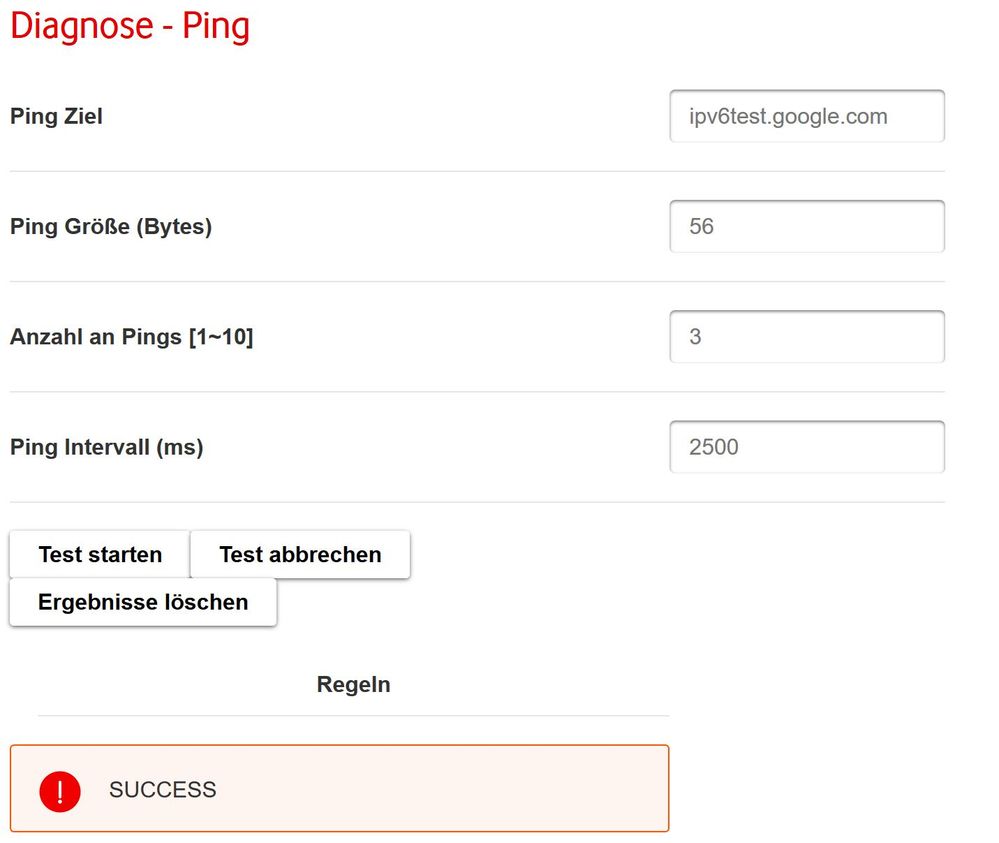Click the Ping Intervall (ms) label

106,447
